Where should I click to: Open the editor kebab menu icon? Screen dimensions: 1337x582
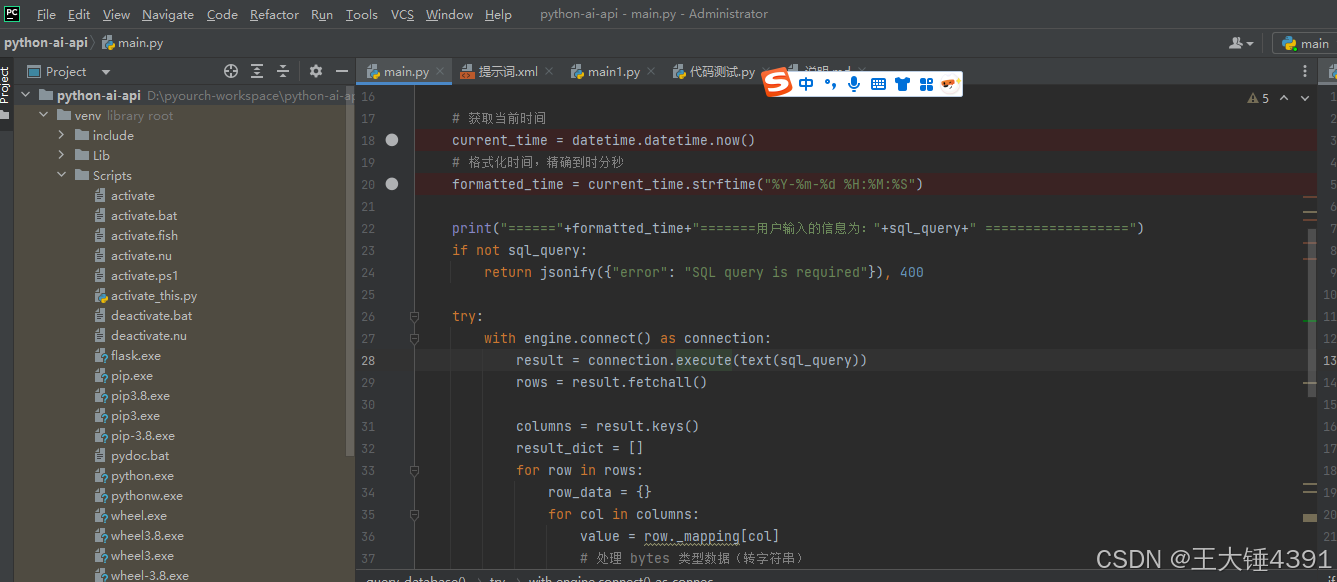1306,71
